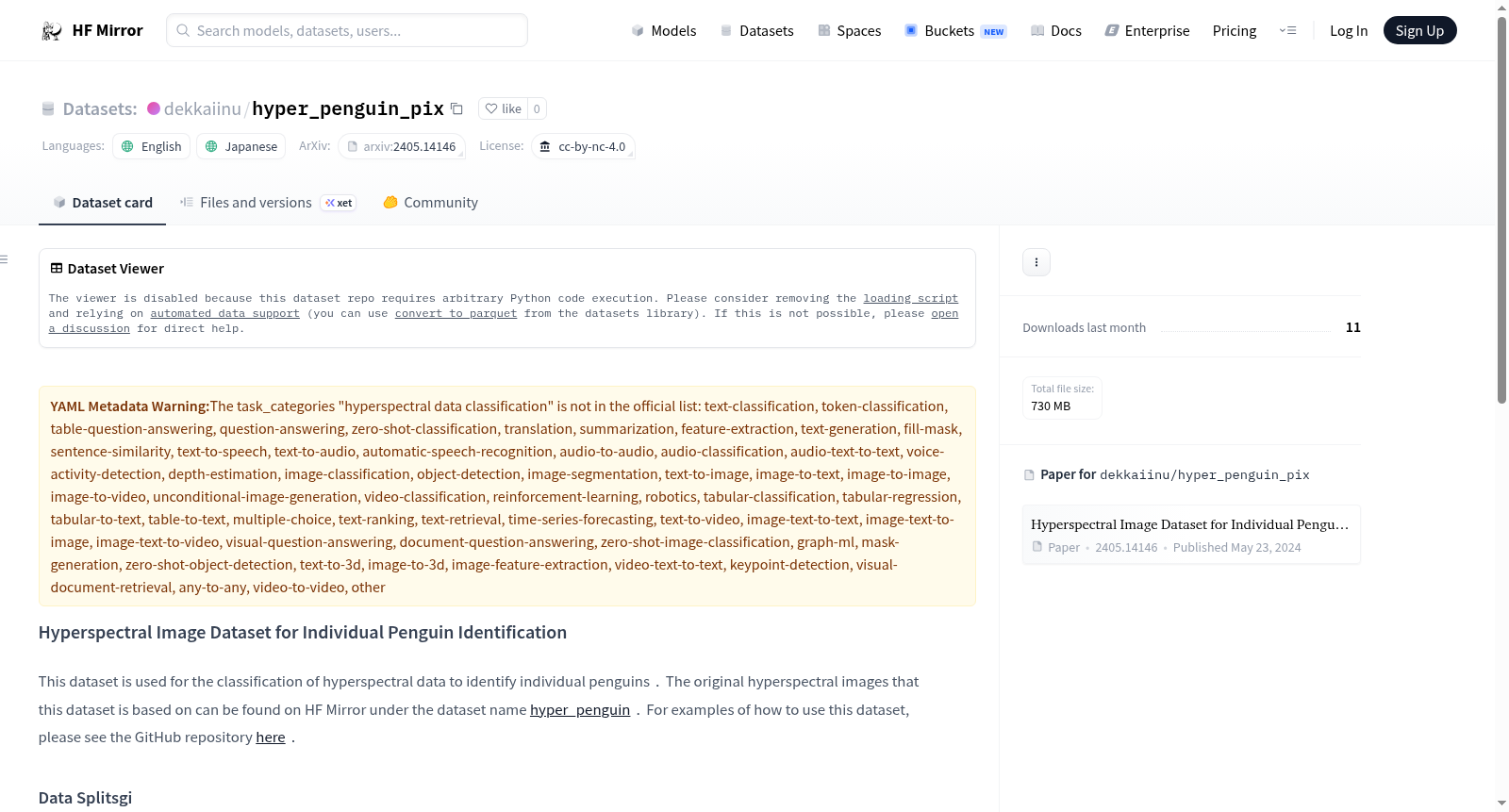Click the Sign Up button

1419,31
